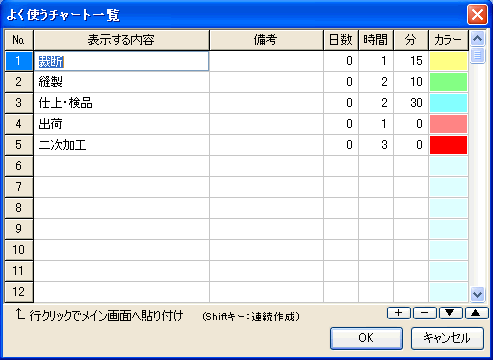Close the よく使うチャート一覧 dialog
Image resolution: width=493 pixels, height=360 pixels.
tap(477, 15)
